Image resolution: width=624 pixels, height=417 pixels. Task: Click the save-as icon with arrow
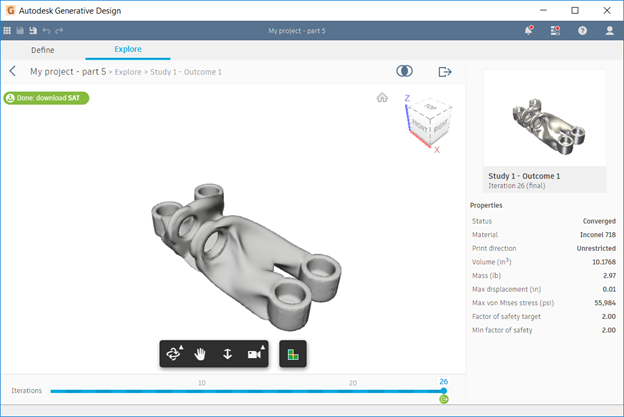33,31
